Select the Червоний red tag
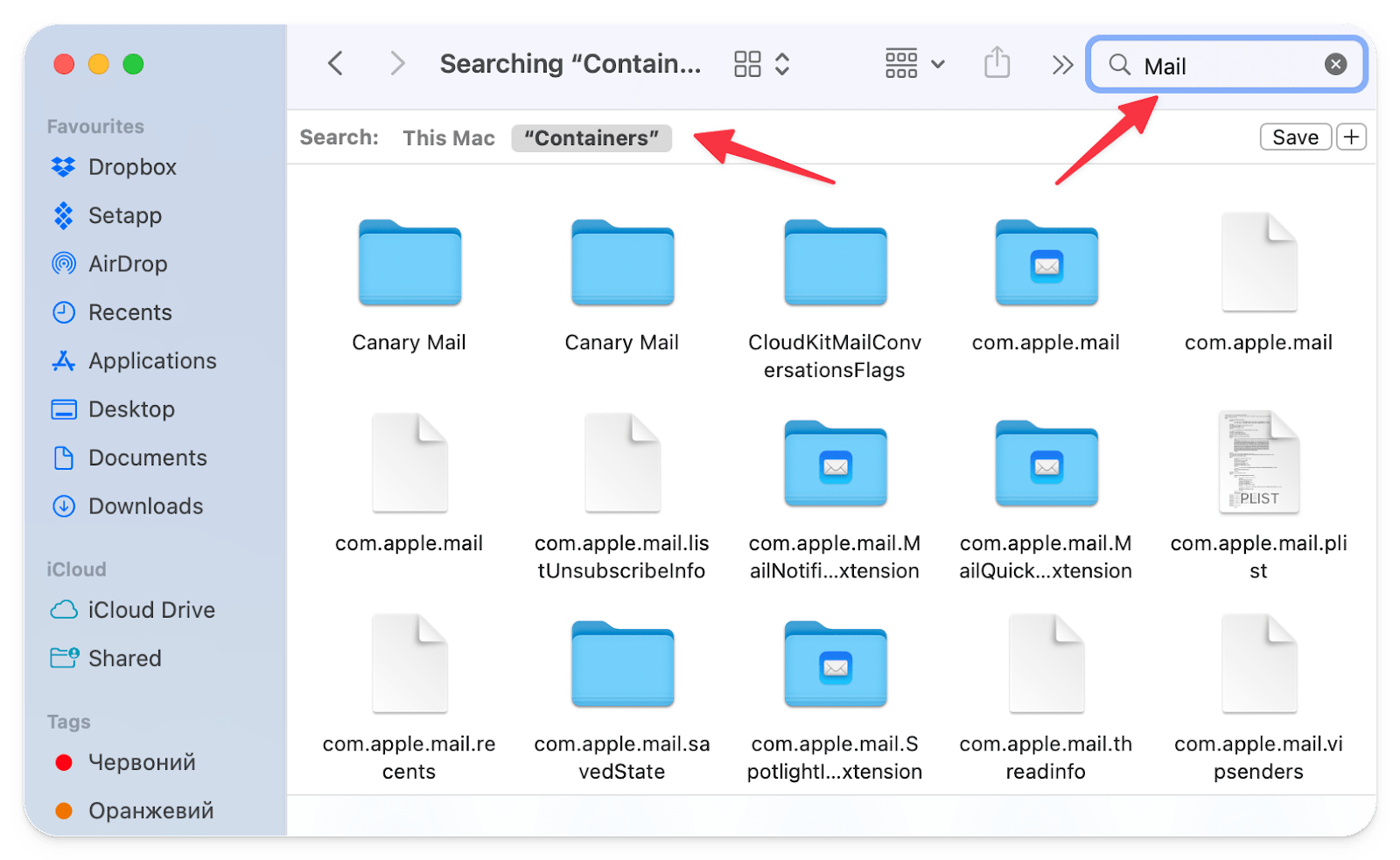 141,762
